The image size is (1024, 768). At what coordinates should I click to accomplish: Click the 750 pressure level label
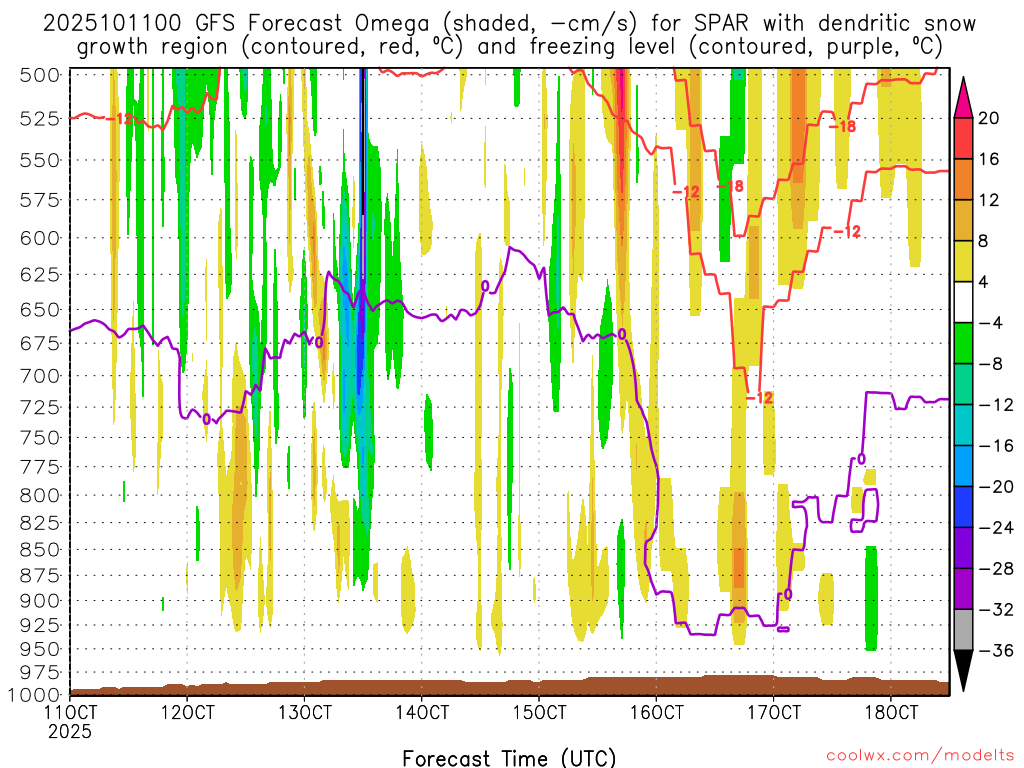(40, 438)
